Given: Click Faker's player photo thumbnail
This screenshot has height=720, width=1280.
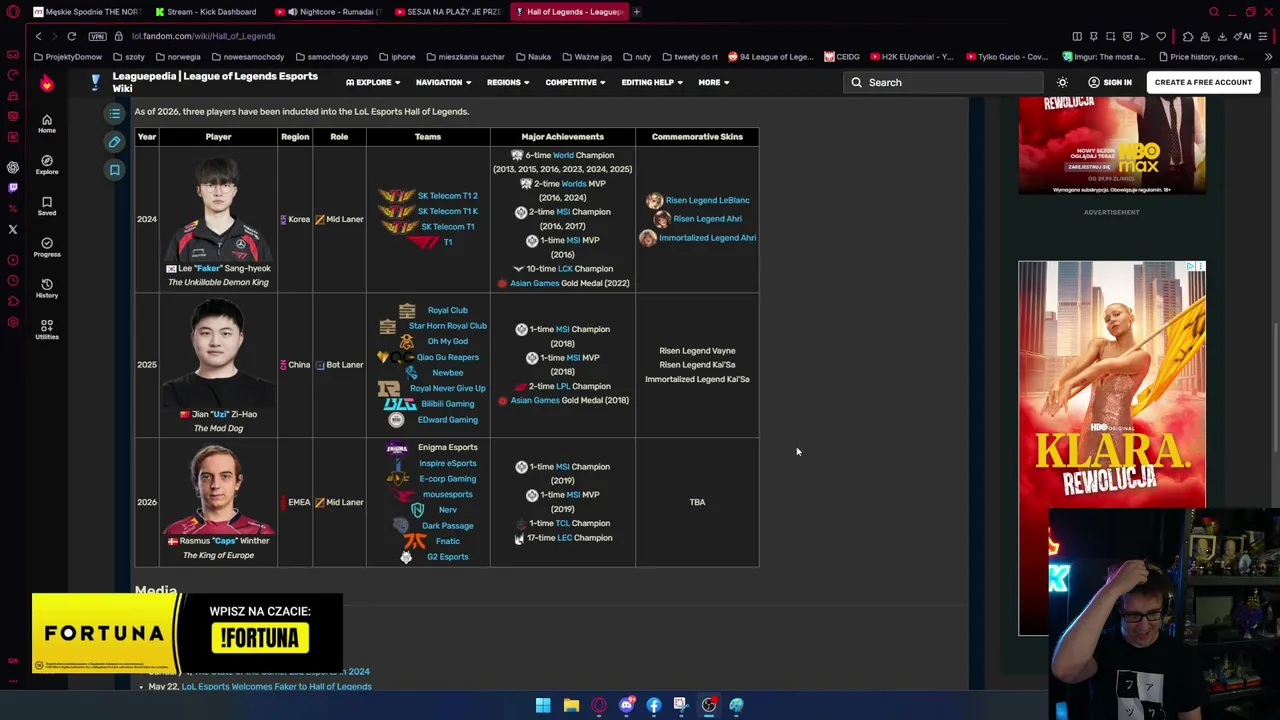Looking at the screenshot, I should (218, 209).
